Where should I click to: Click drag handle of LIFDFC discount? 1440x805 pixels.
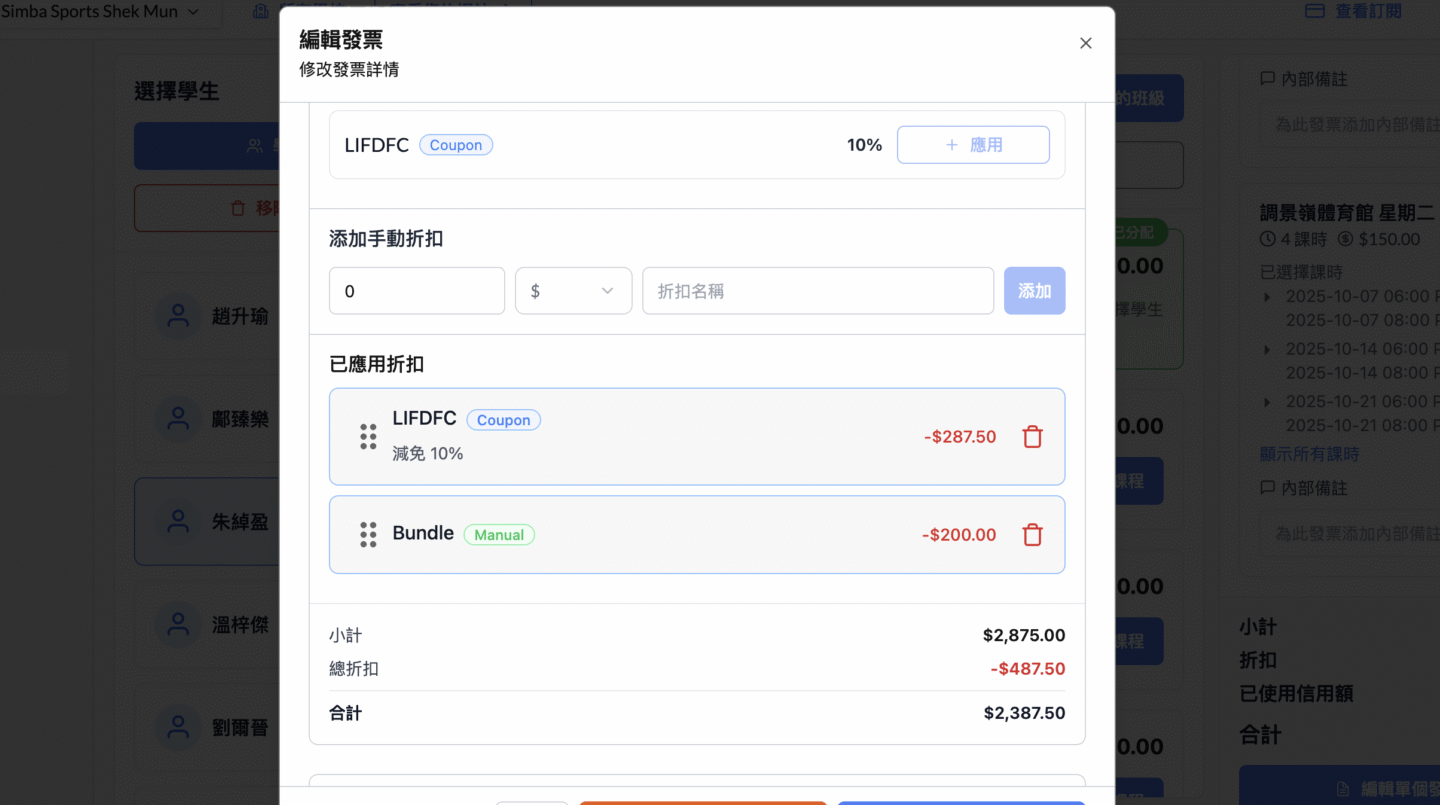click(368, 437)
